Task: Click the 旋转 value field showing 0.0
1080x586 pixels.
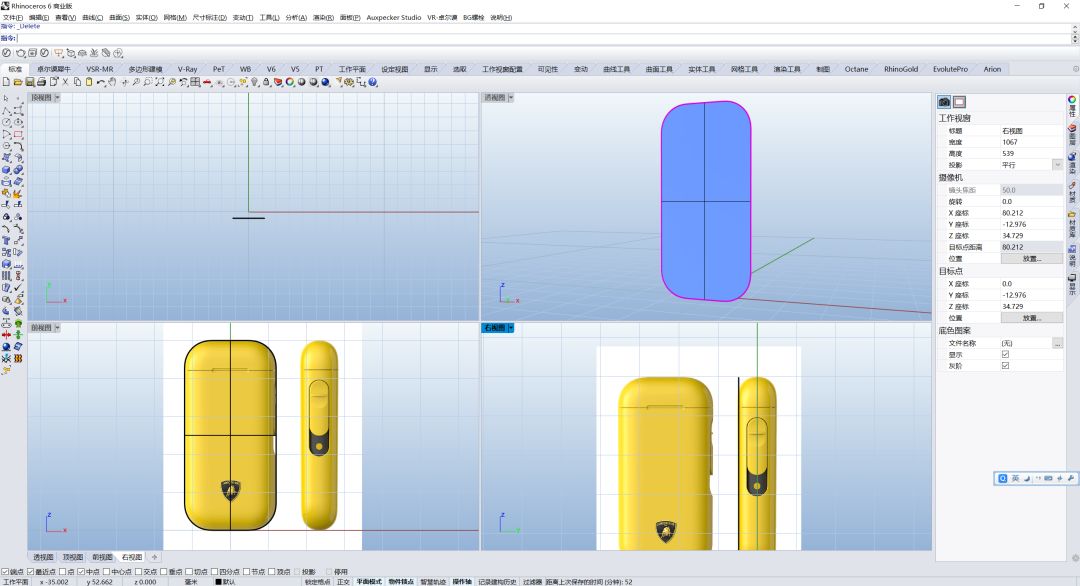Action: 1031,202
